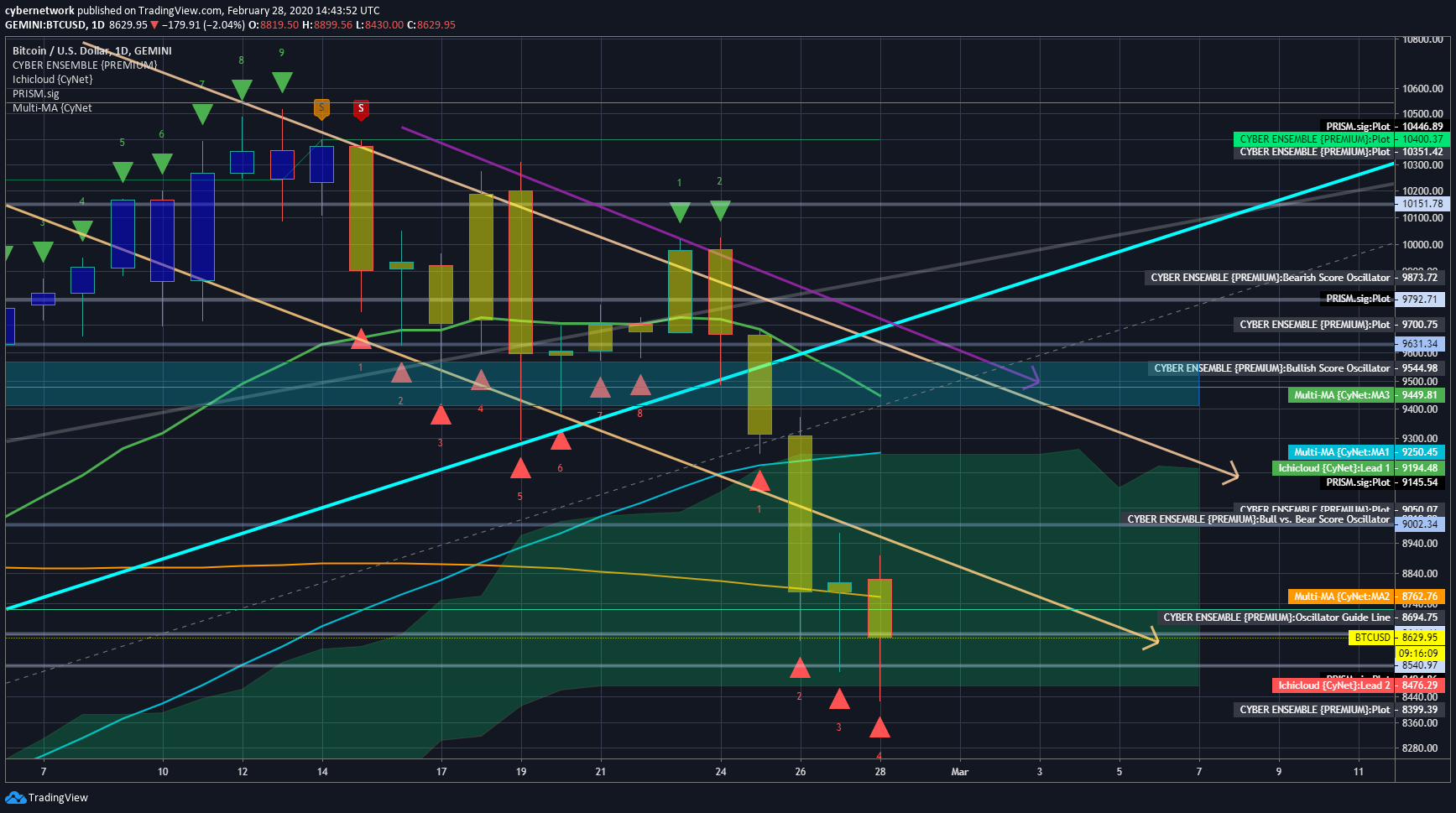Select the green triangle marker numbered 9
Image resolution: width=1456 pixels, height=813 pixels.
282,81
